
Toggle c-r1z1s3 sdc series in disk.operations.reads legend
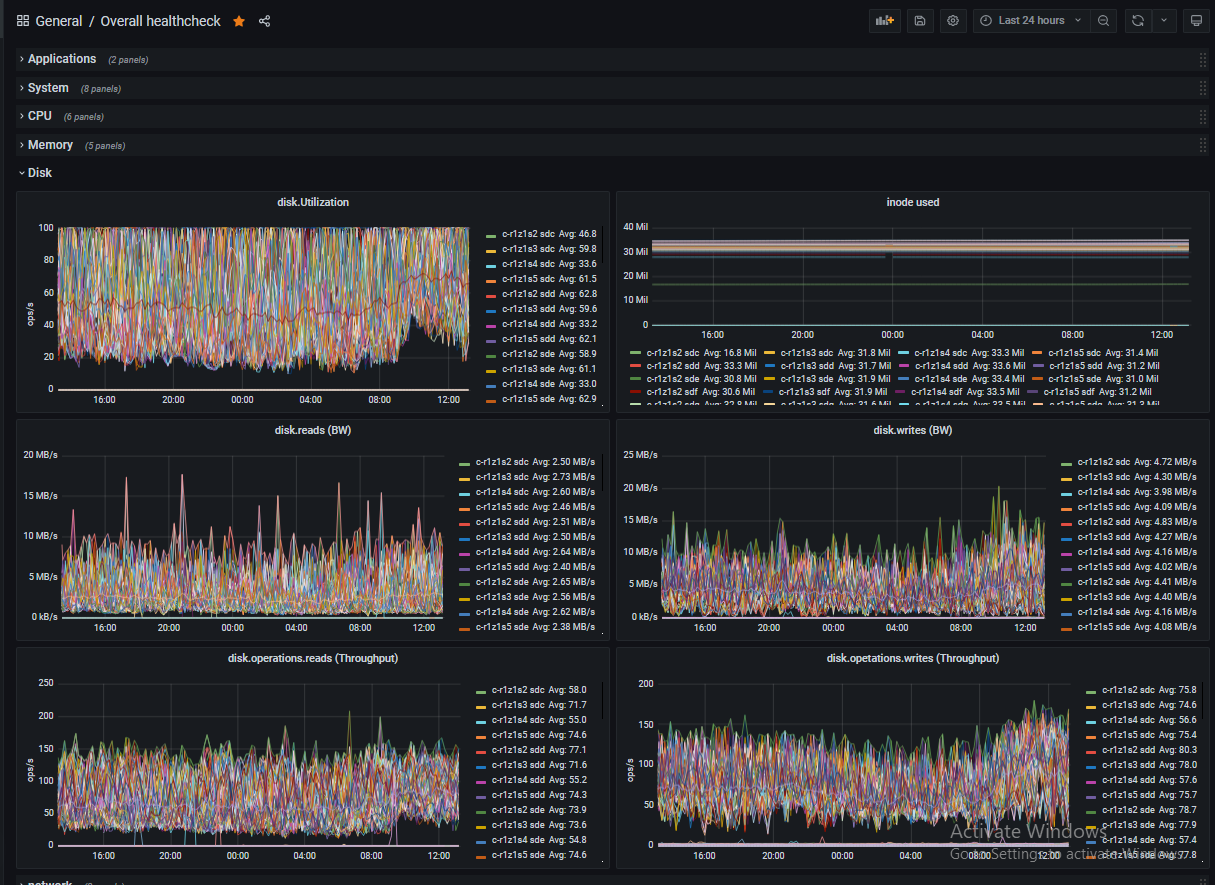coord(517,705)
